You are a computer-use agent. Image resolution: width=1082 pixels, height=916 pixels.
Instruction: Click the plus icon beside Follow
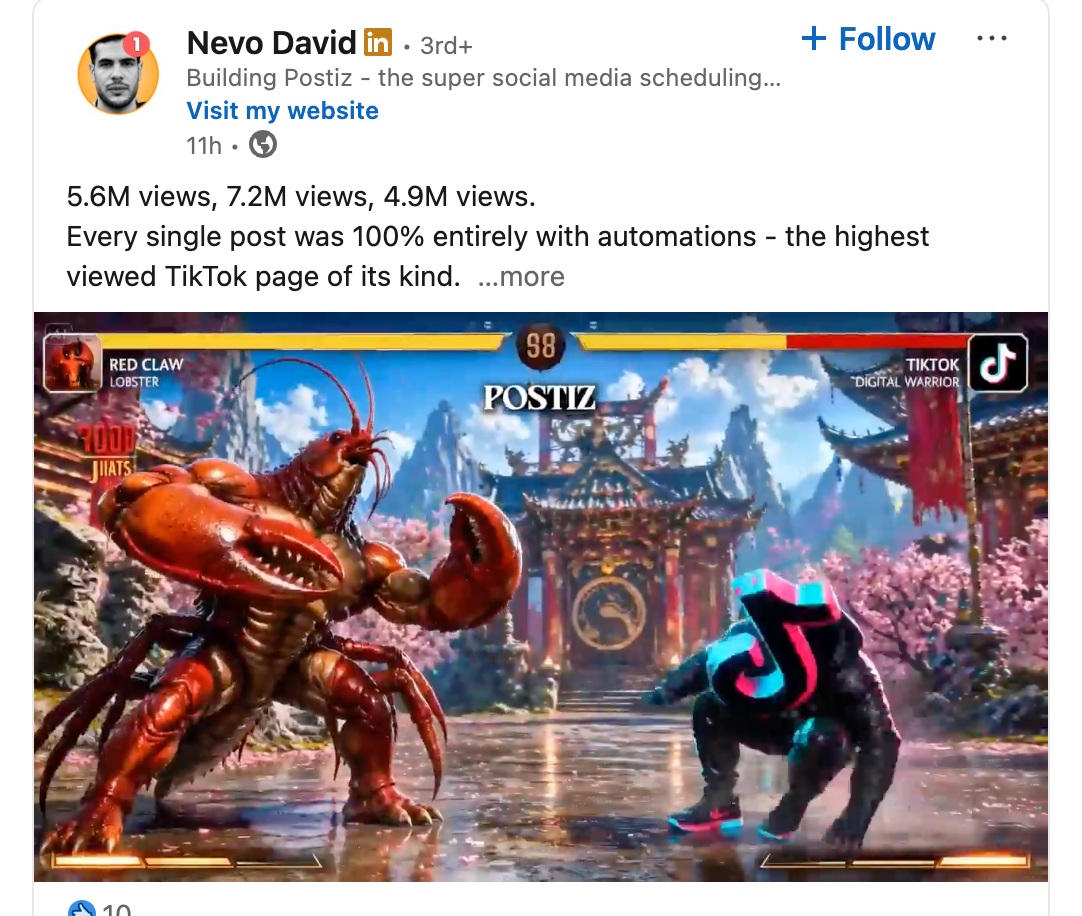[x=814, y=39]
